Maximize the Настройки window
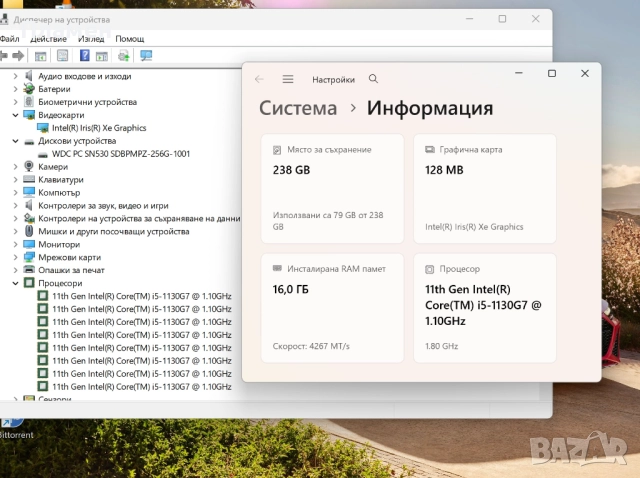The height and width of the screenshot is (478, 640). pos(552,73)
